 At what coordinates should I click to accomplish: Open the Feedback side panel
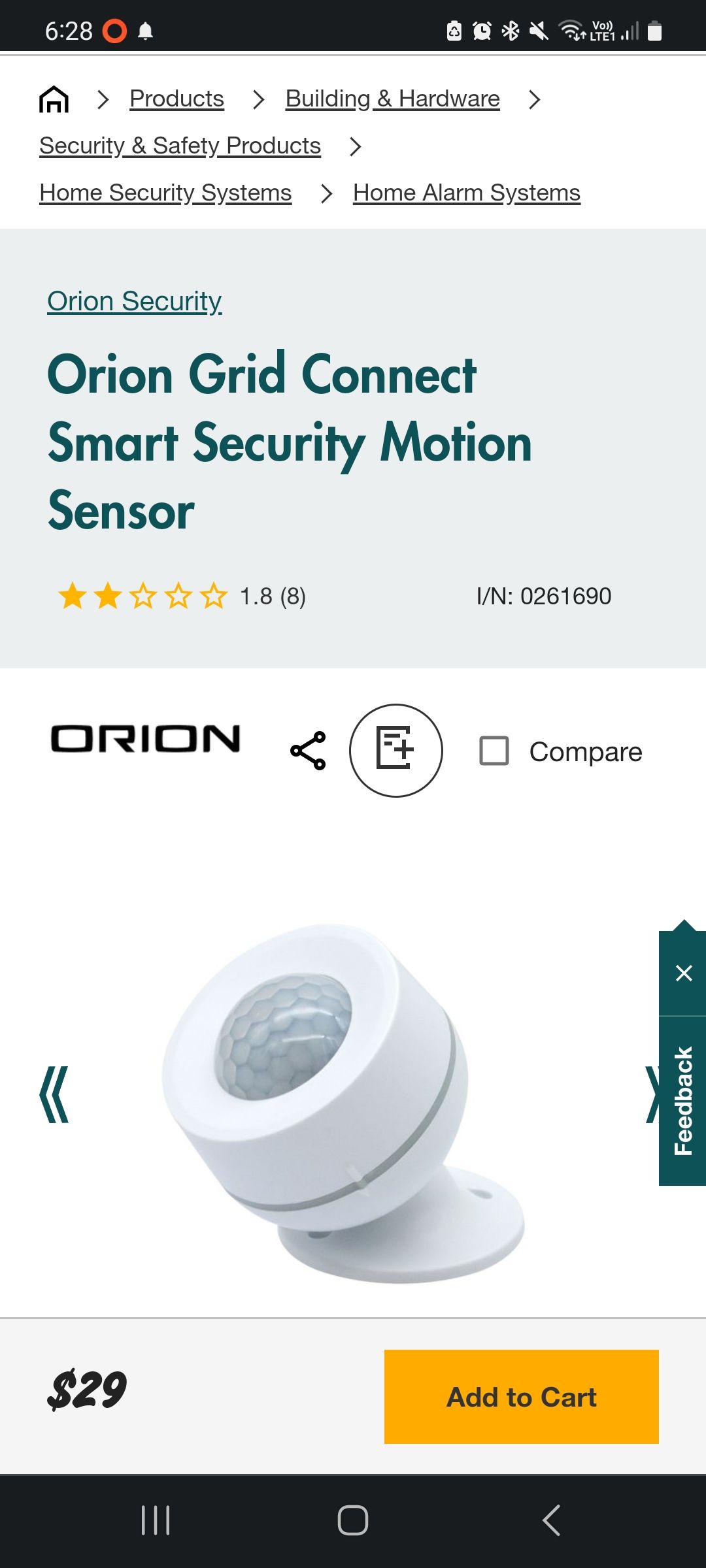(683, 1101)
